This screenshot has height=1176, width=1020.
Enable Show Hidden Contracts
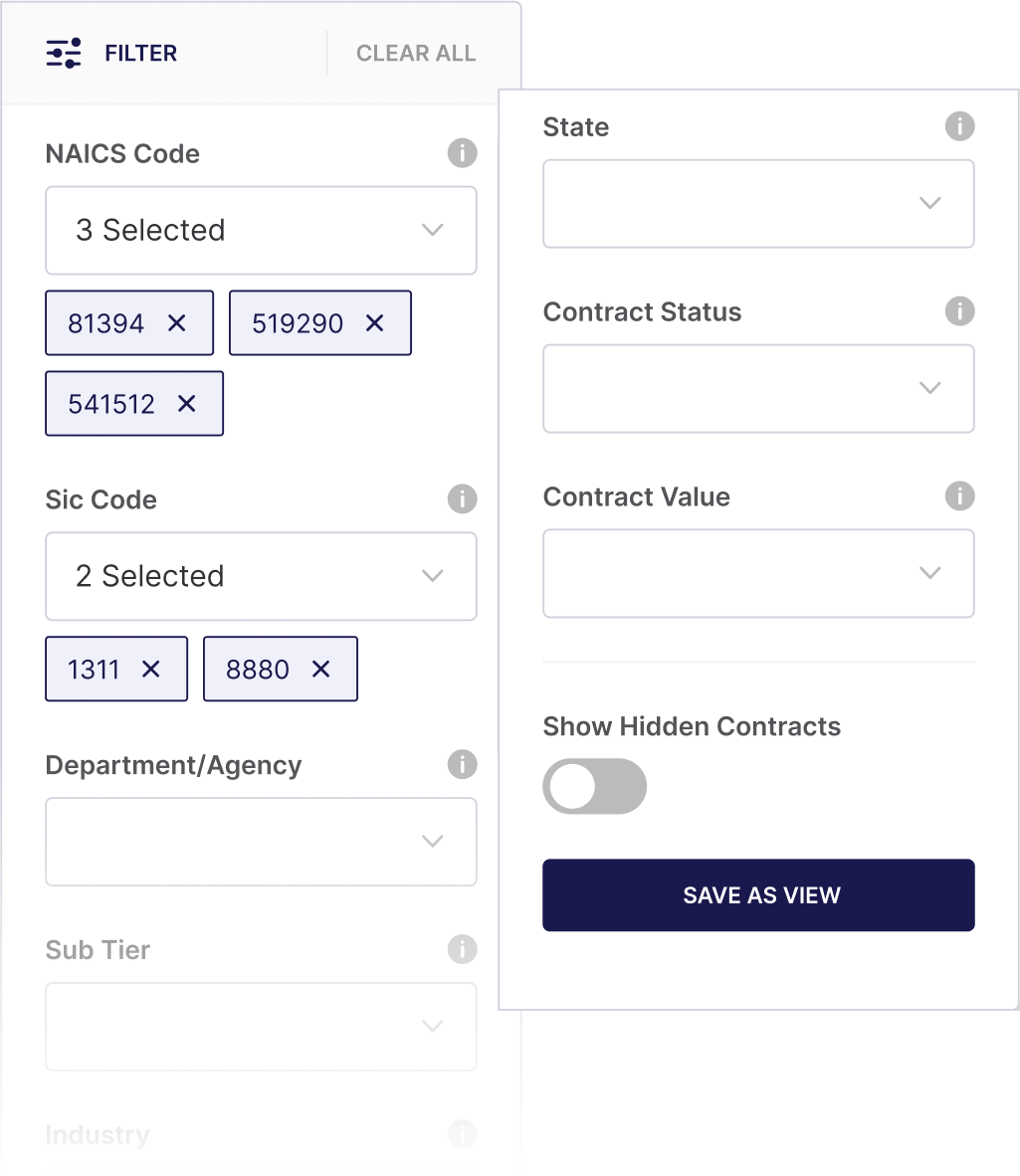click(594, 786)
